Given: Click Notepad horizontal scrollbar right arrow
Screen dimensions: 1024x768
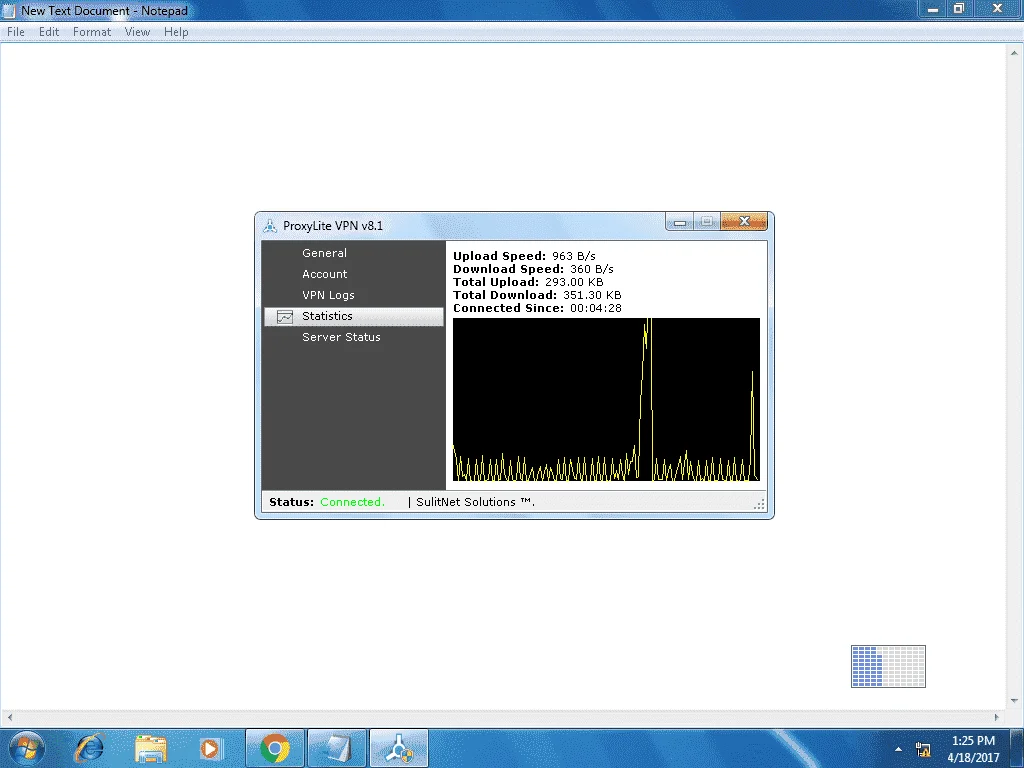Looking at the screenshot, I should tap(997, 717).
